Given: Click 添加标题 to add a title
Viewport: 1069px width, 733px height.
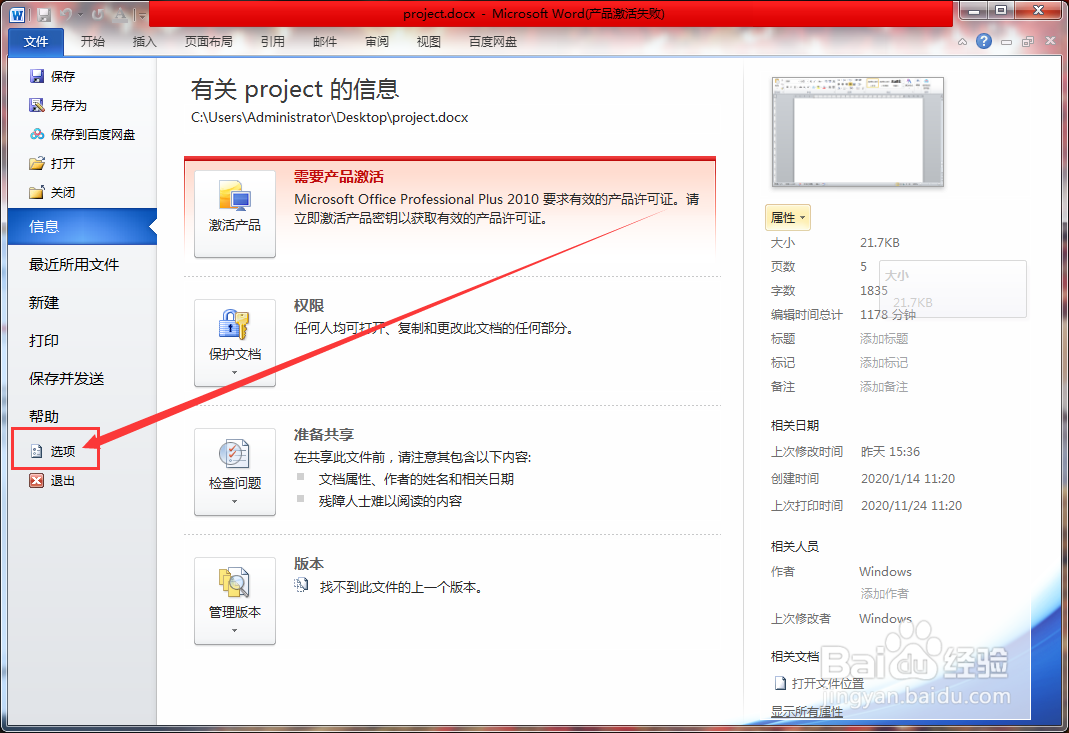Looking at the screenshot, I should (x=884, y=339).
